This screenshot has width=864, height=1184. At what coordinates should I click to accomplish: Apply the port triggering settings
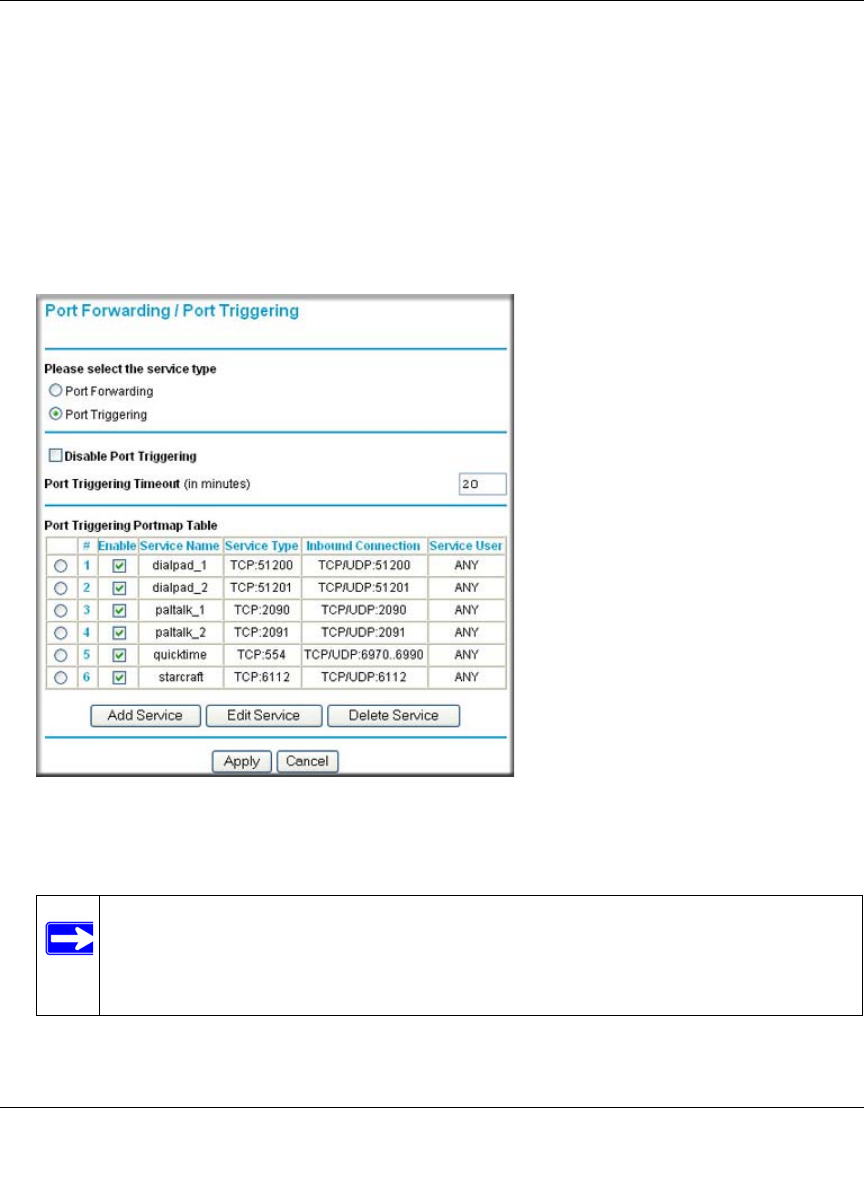242,761
